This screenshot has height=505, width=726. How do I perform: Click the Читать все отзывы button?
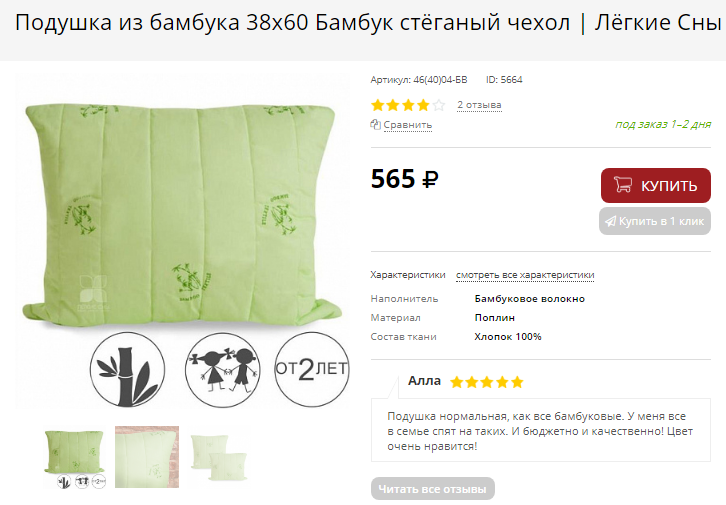click(x=432, y=489)
